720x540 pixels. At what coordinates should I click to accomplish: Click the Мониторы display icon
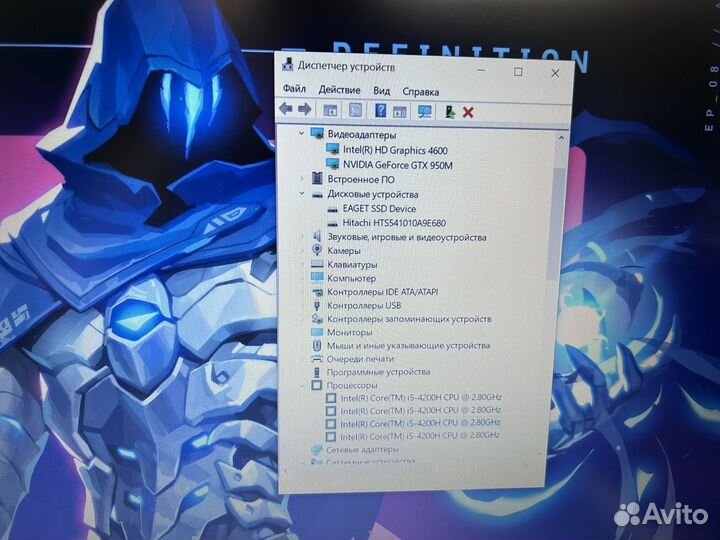(317, 332)
